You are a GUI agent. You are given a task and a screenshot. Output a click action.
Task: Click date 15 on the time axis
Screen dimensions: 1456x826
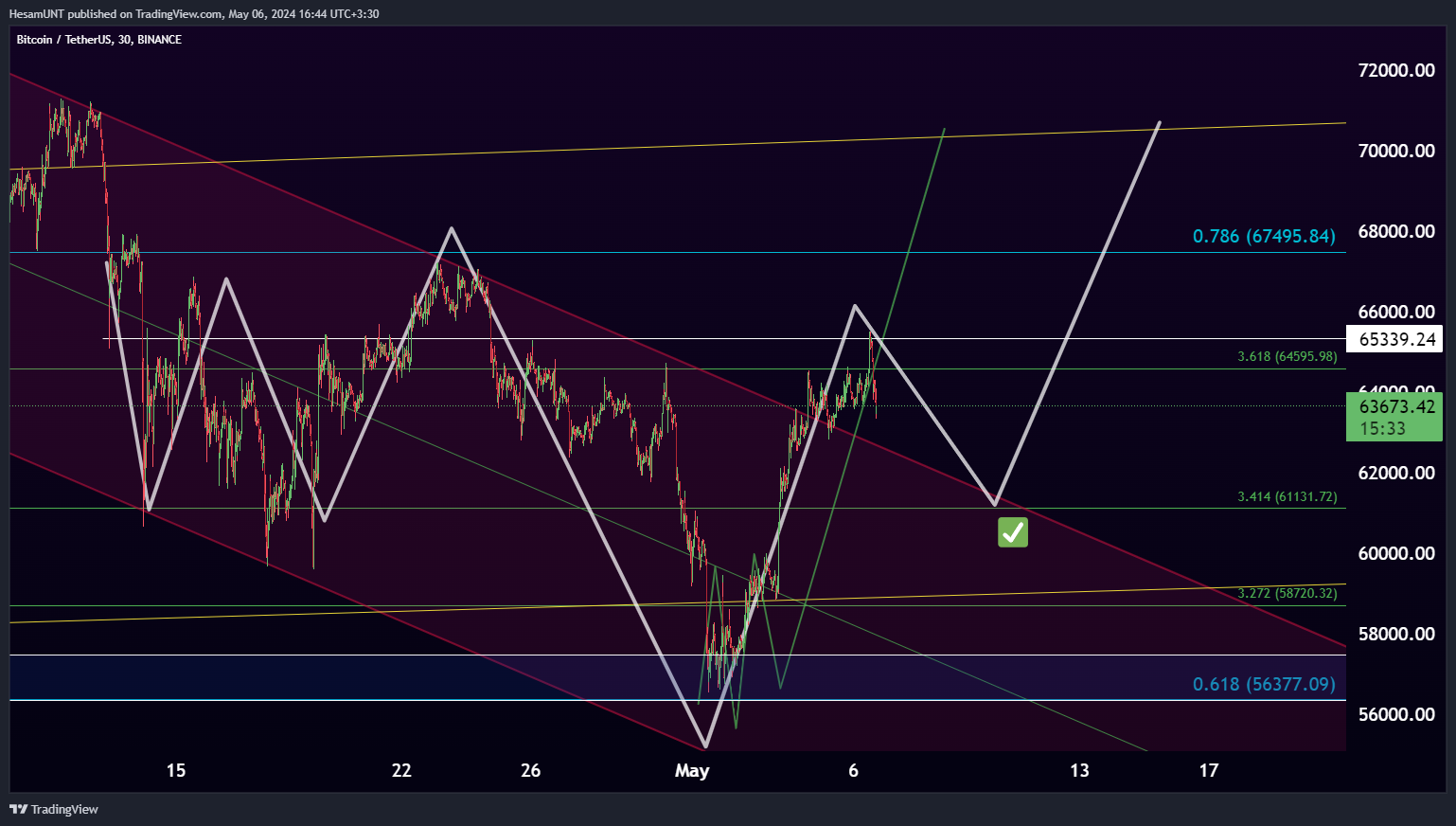click(176, 770)
